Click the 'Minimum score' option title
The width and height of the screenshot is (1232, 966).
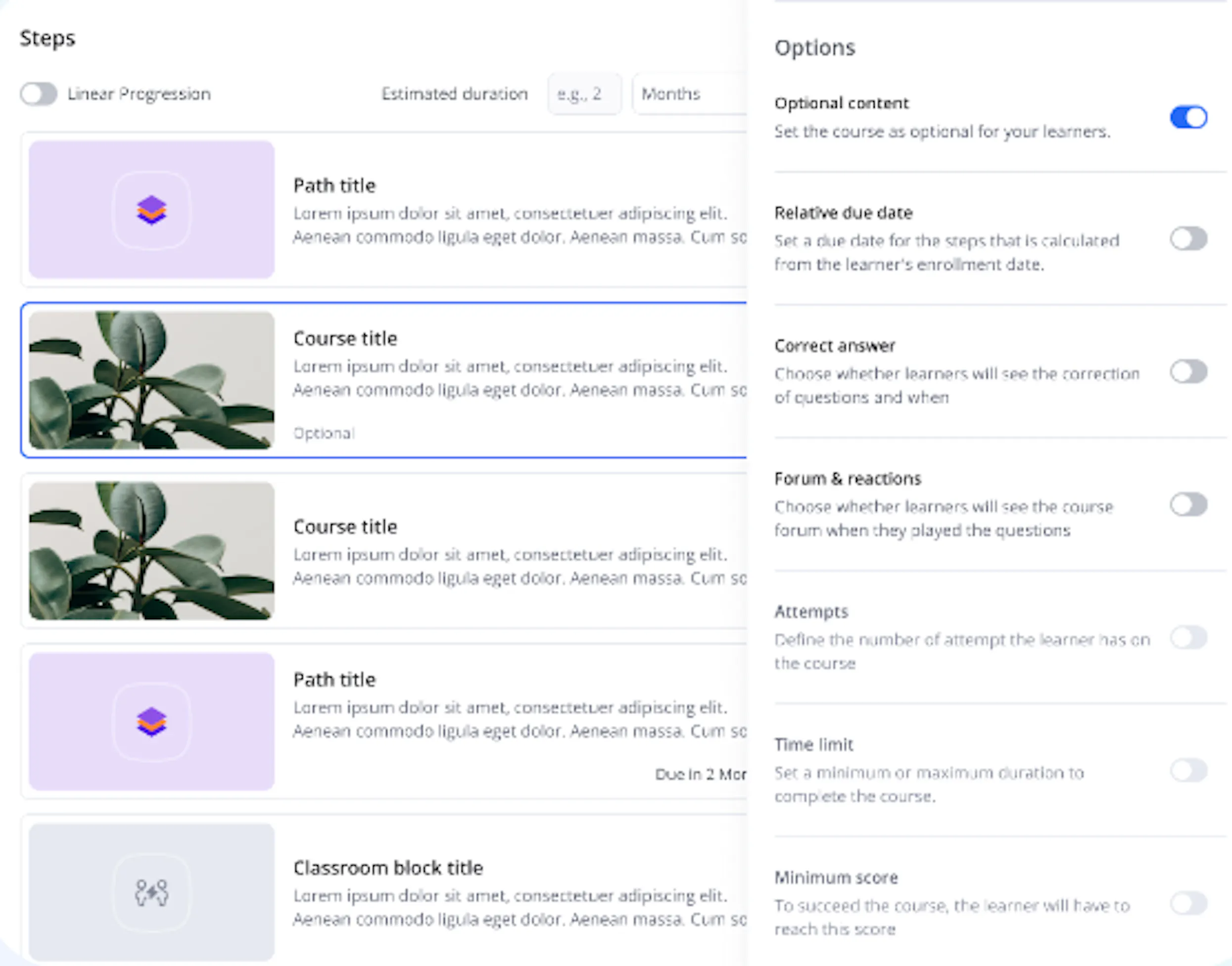(x=836, y=877)
